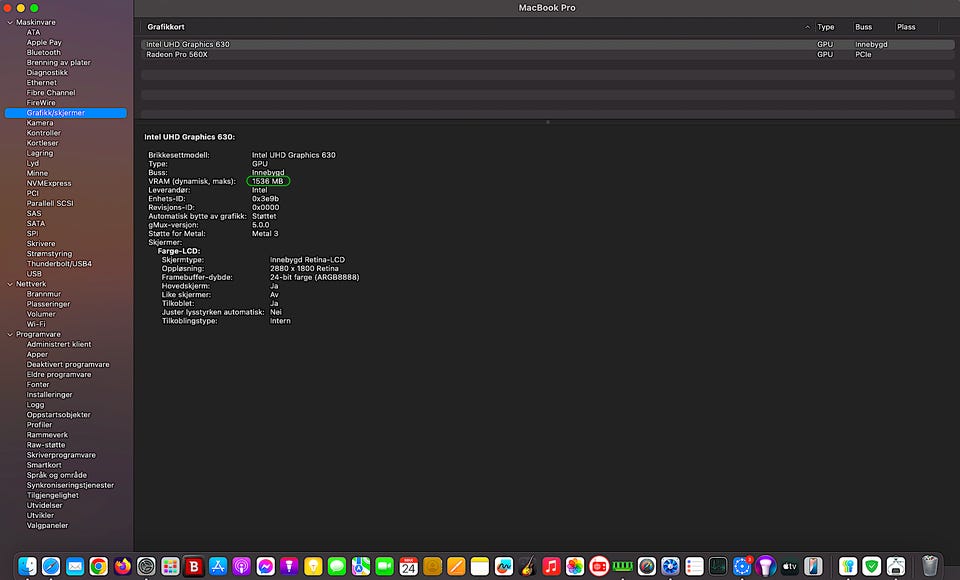Open Oppstartsobjekter in the sidebar

(59, 415)
